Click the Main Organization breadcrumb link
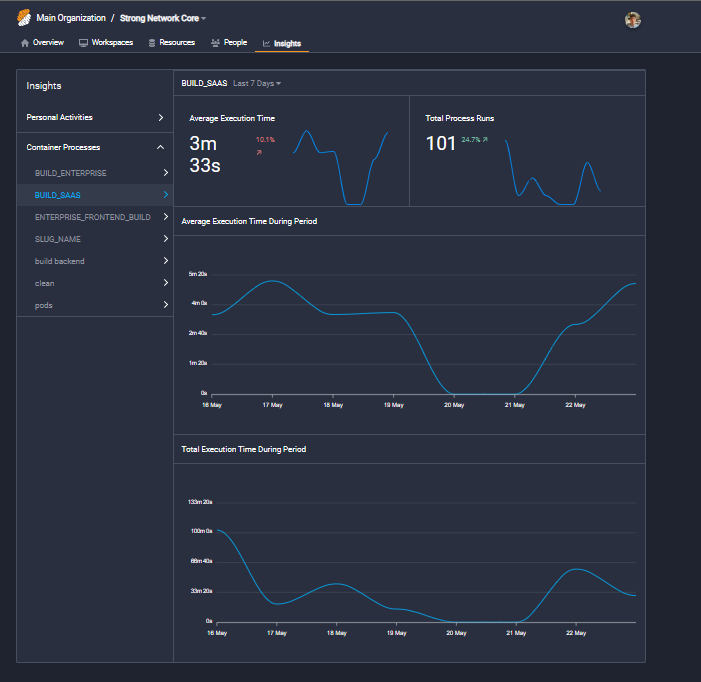Viewport: 701px width, 682px height. pos(71,19)
